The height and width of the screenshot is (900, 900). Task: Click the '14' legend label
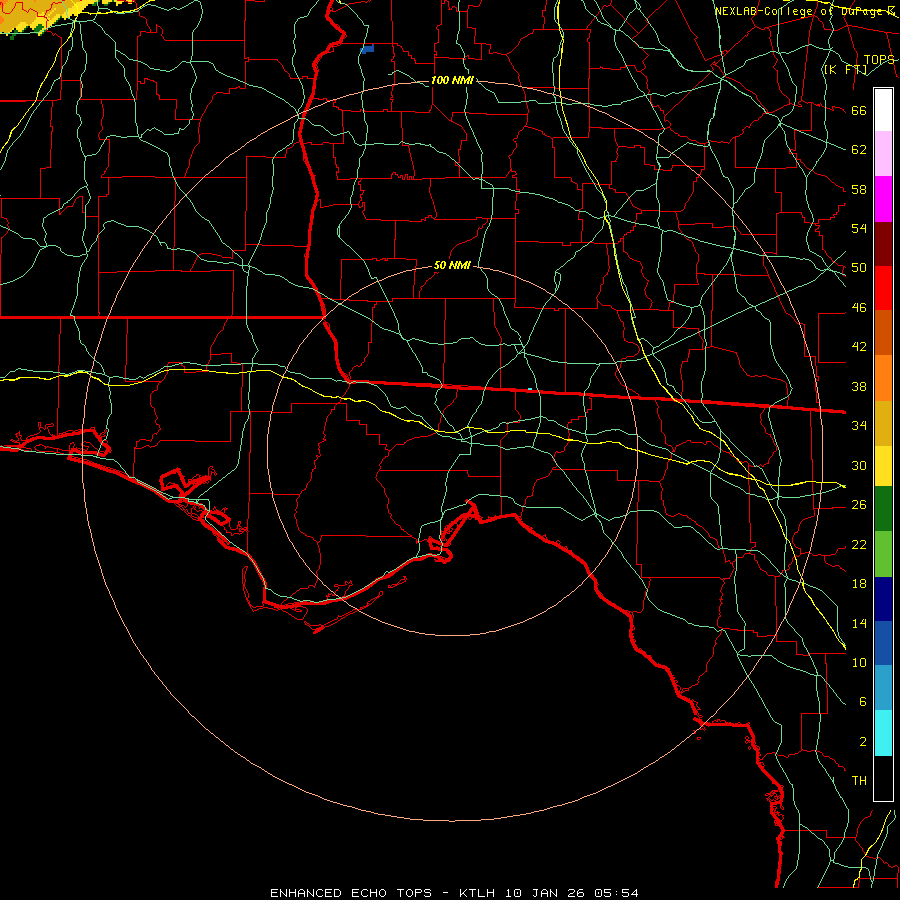click(859, 623)
